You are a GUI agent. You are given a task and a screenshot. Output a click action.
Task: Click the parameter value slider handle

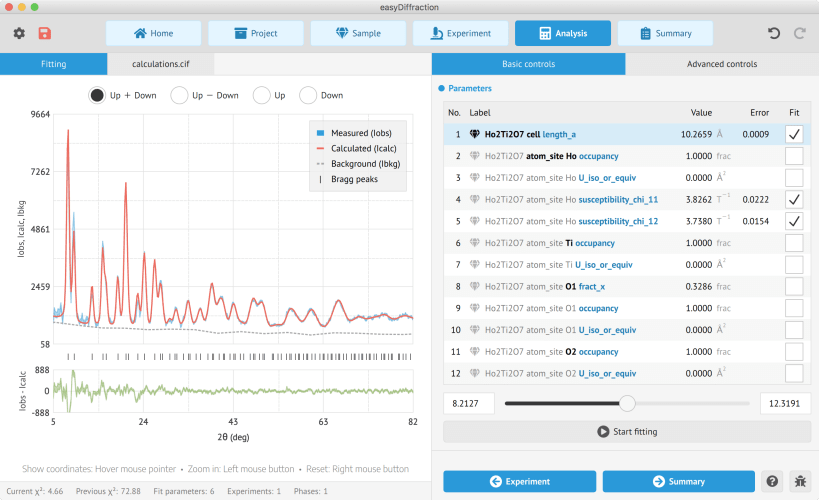tap(627, 403)
